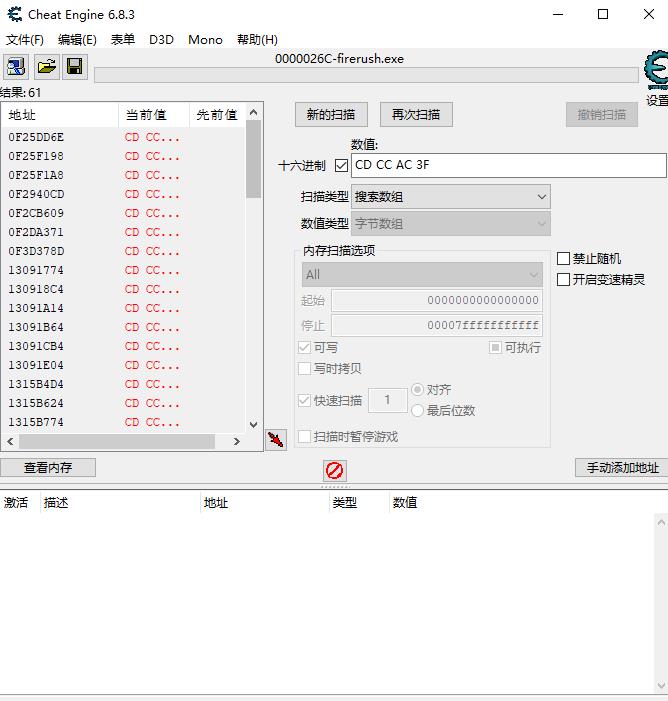The height and width of the screenshot is (701, 668).
Task: Click the 当前值 column header
Action: pyautogui.click(x=154, y=115)
